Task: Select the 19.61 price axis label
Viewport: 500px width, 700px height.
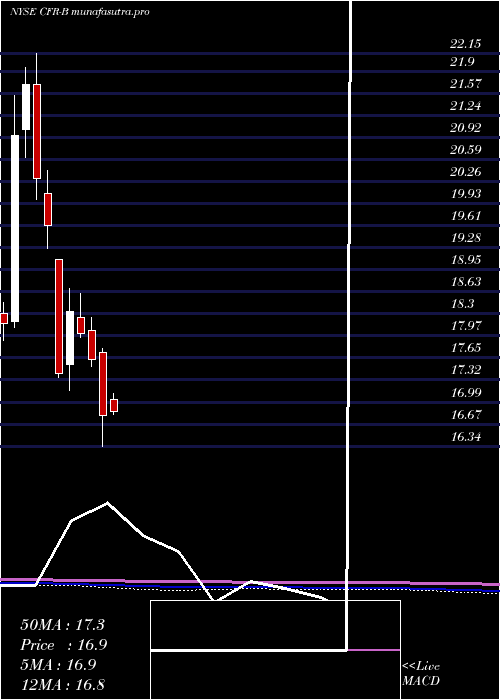Action: tap(466, 216)
